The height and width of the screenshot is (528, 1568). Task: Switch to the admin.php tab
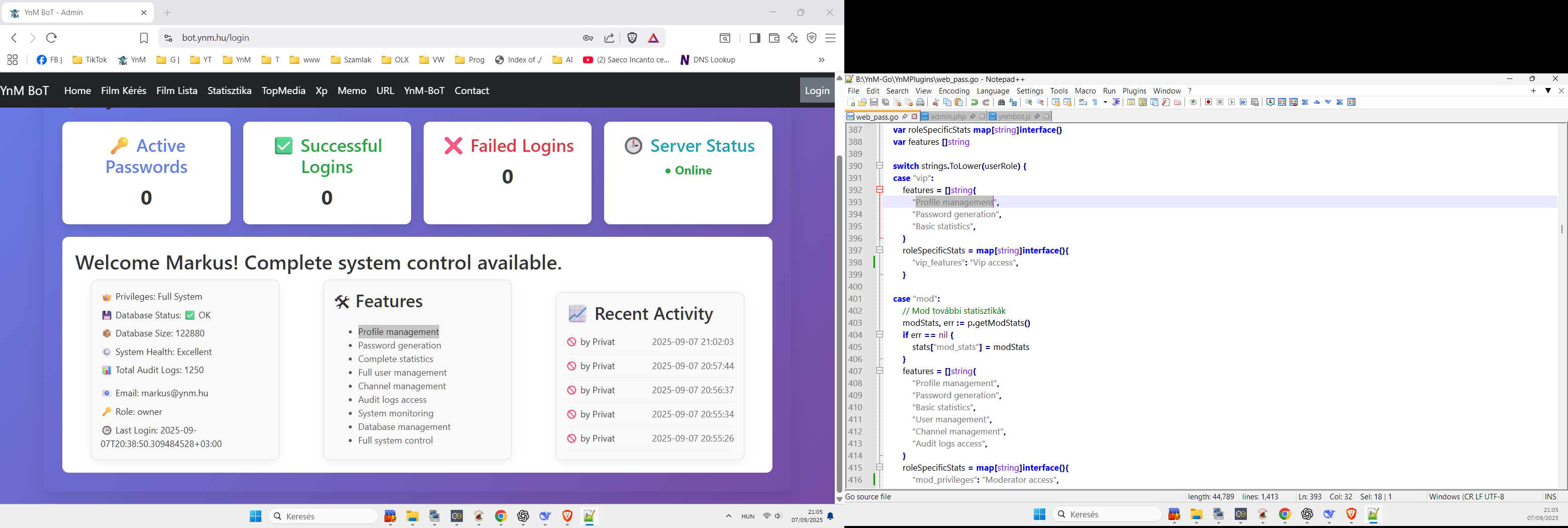[948, 117]
